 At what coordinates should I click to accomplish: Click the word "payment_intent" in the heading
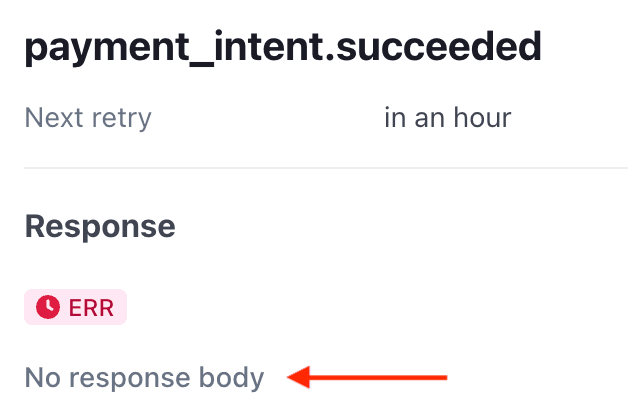coord(119,48)
